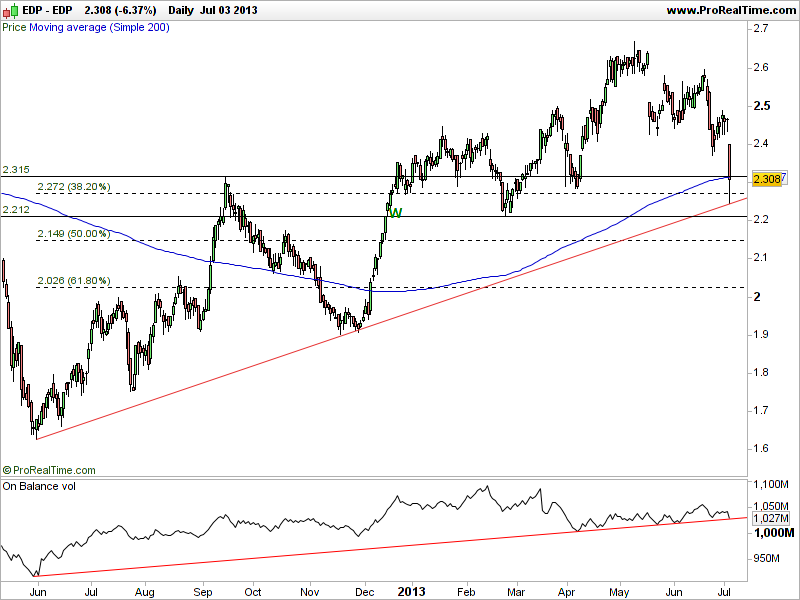Click the '1,050M' volume axis label
This screenshot has height=600, width=800.
[771, 506]
